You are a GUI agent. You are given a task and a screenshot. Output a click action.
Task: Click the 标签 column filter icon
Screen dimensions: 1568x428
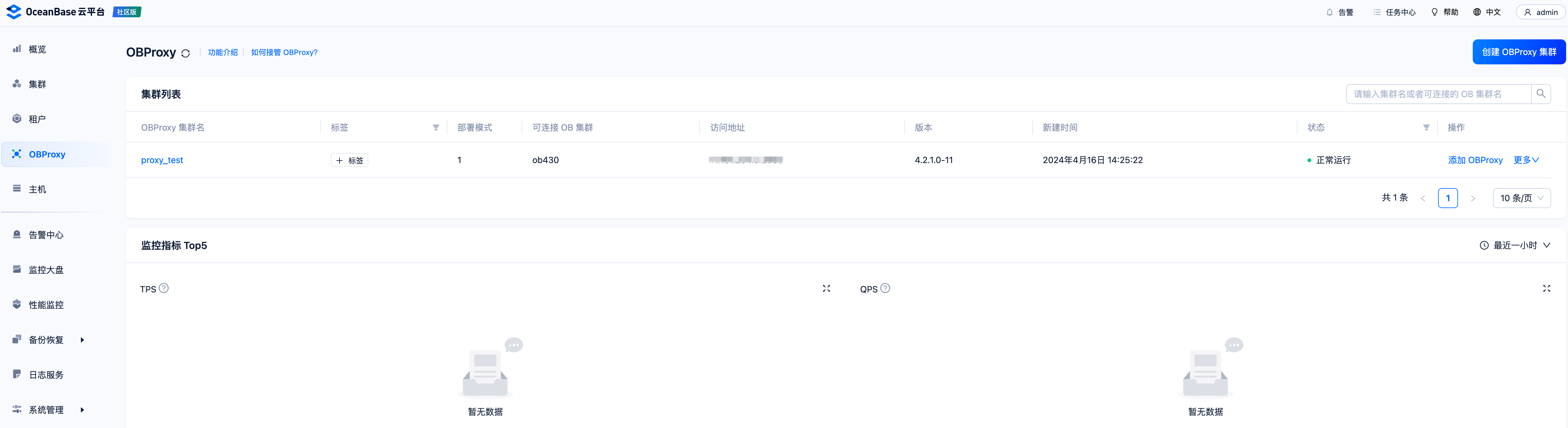point(436,128)
